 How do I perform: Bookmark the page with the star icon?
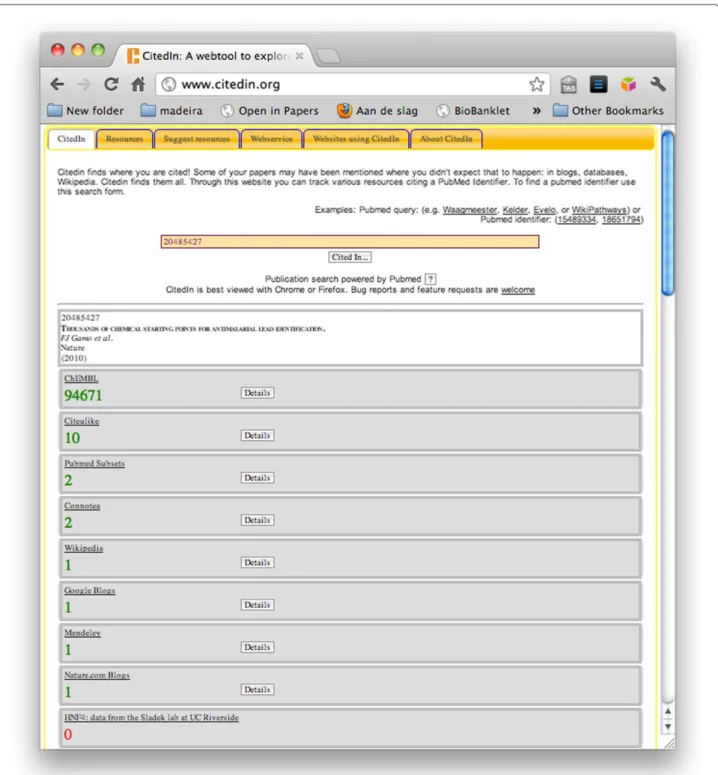coord(537,85)
